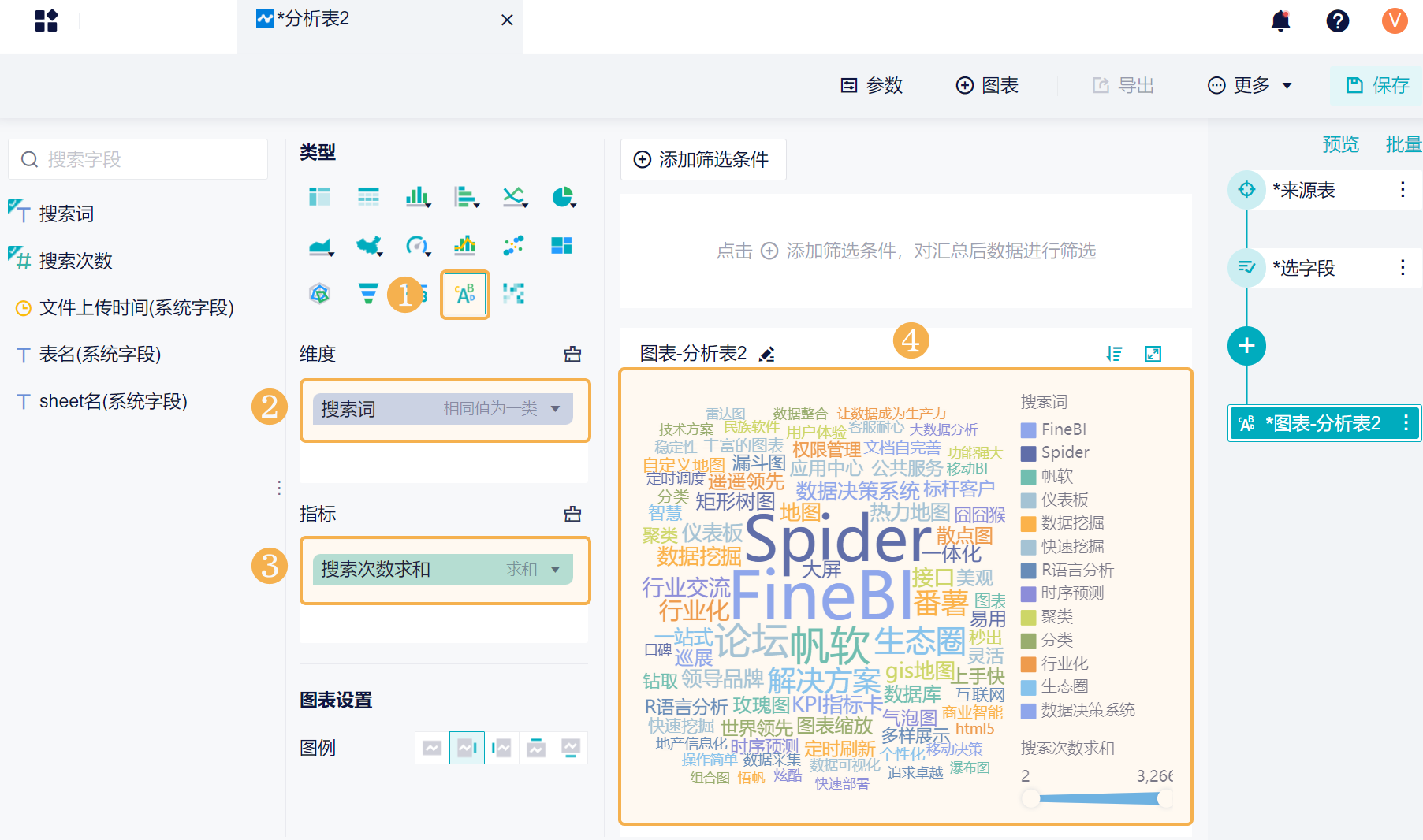Select the 文件上传时间(系统字段) field
Viewport: 1423px width, 840px height.
tap(136, 307)
